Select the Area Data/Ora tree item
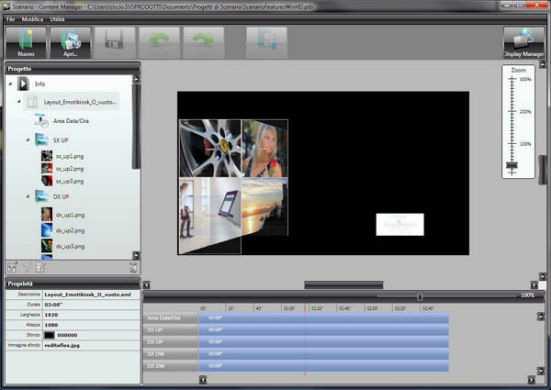The image size is (551, 390). pyautogui.click(x=71, y=121)
